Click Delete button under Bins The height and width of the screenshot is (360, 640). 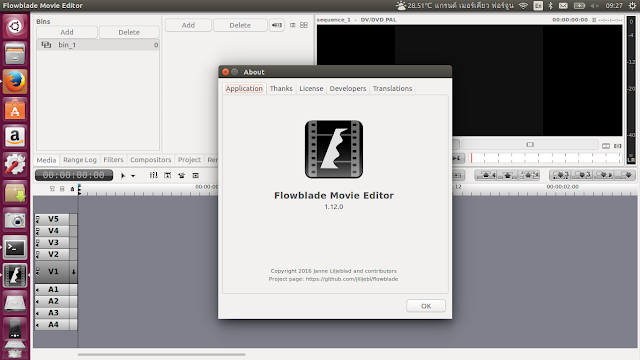(x=129, y=32)
